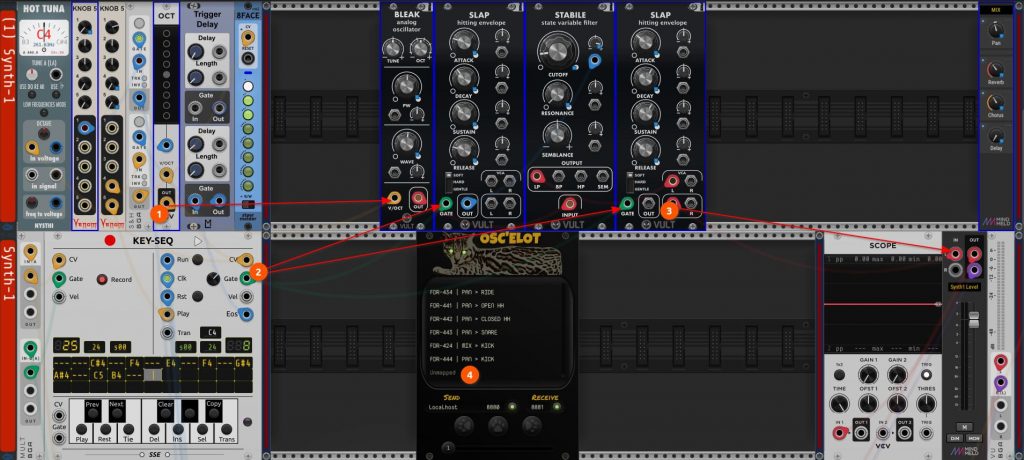Click the play triangle on KEY-SEQ header
Screen dimensions: 1024x460
click(x=198, y=240)
